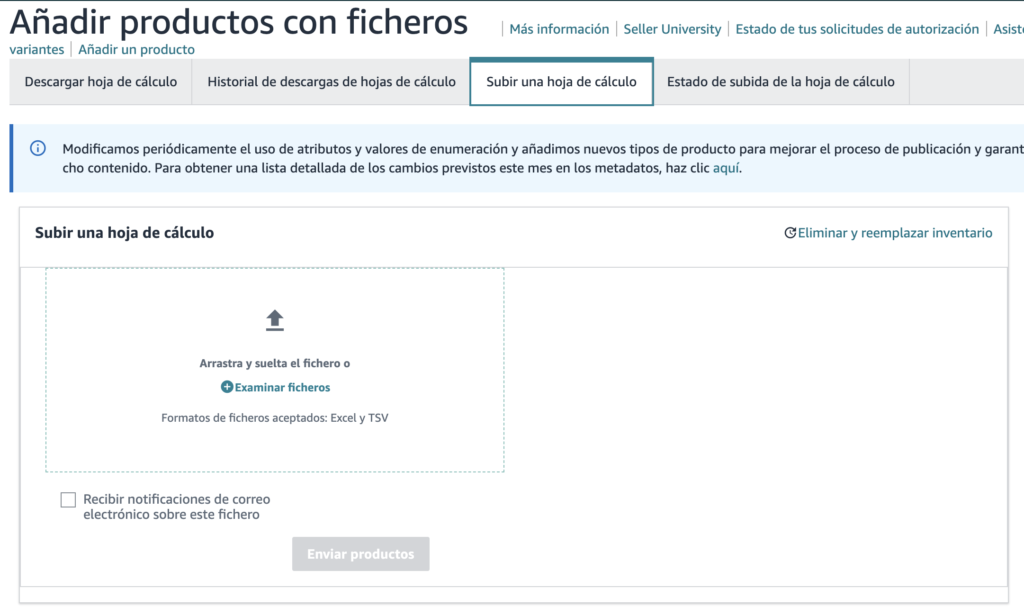Click the Examinar ficheros text link
Image resolution: width=1024 pixels, height=616 pixels.
click(282, 387)
